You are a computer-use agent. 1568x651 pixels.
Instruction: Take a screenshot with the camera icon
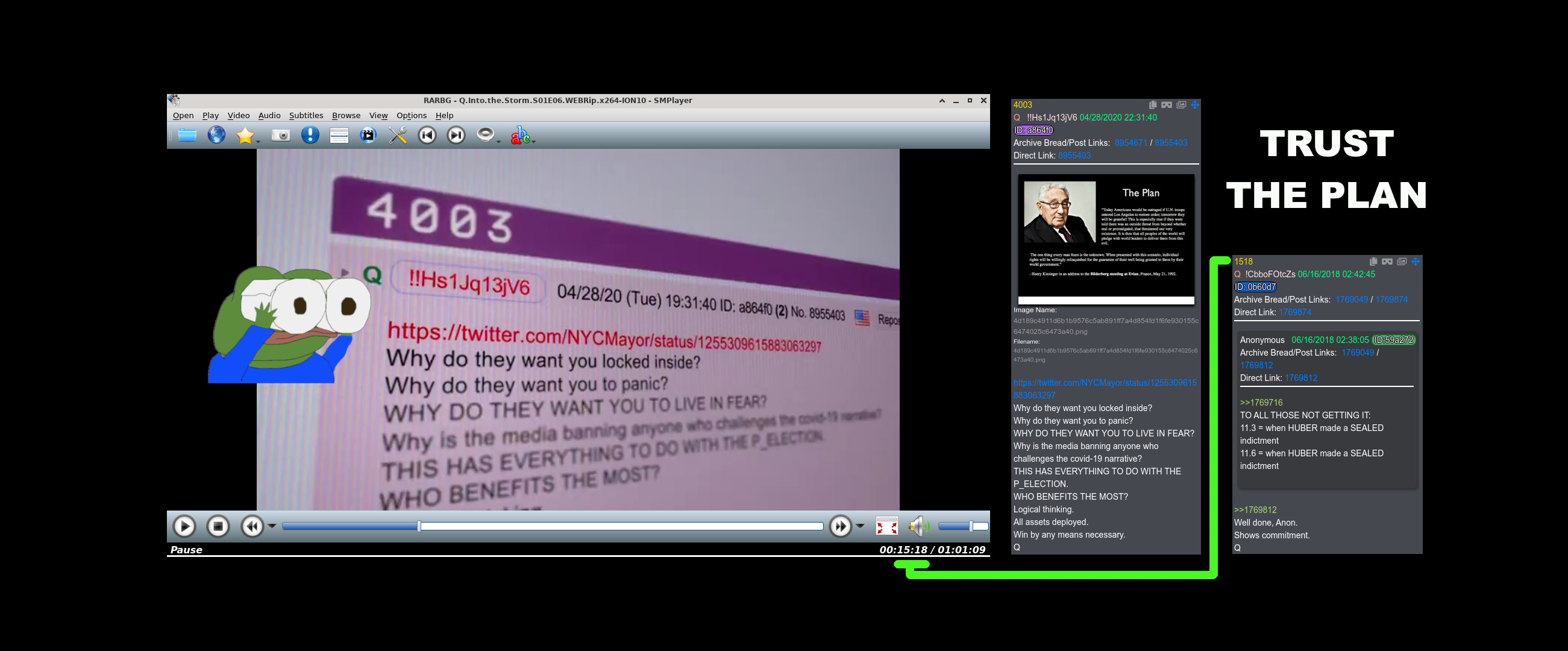point(281,135)
